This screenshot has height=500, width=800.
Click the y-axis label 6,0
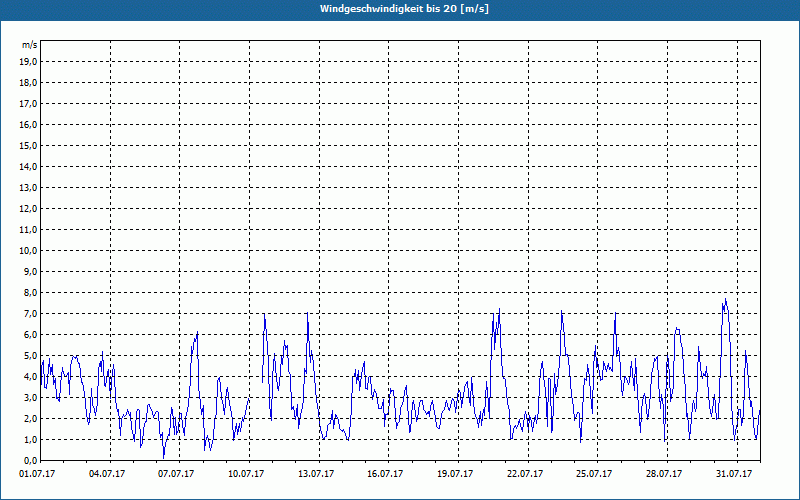(30, 335)
